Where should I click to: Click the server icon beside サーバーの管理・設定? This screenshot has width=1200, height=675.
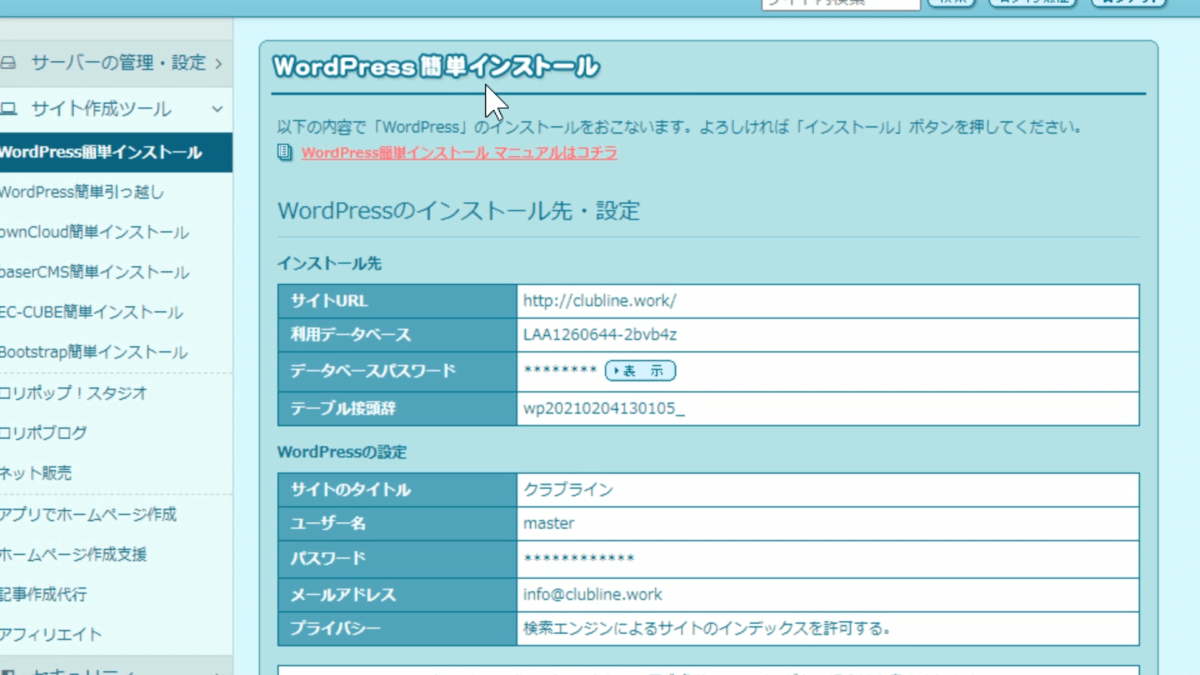tap(8, 63)
